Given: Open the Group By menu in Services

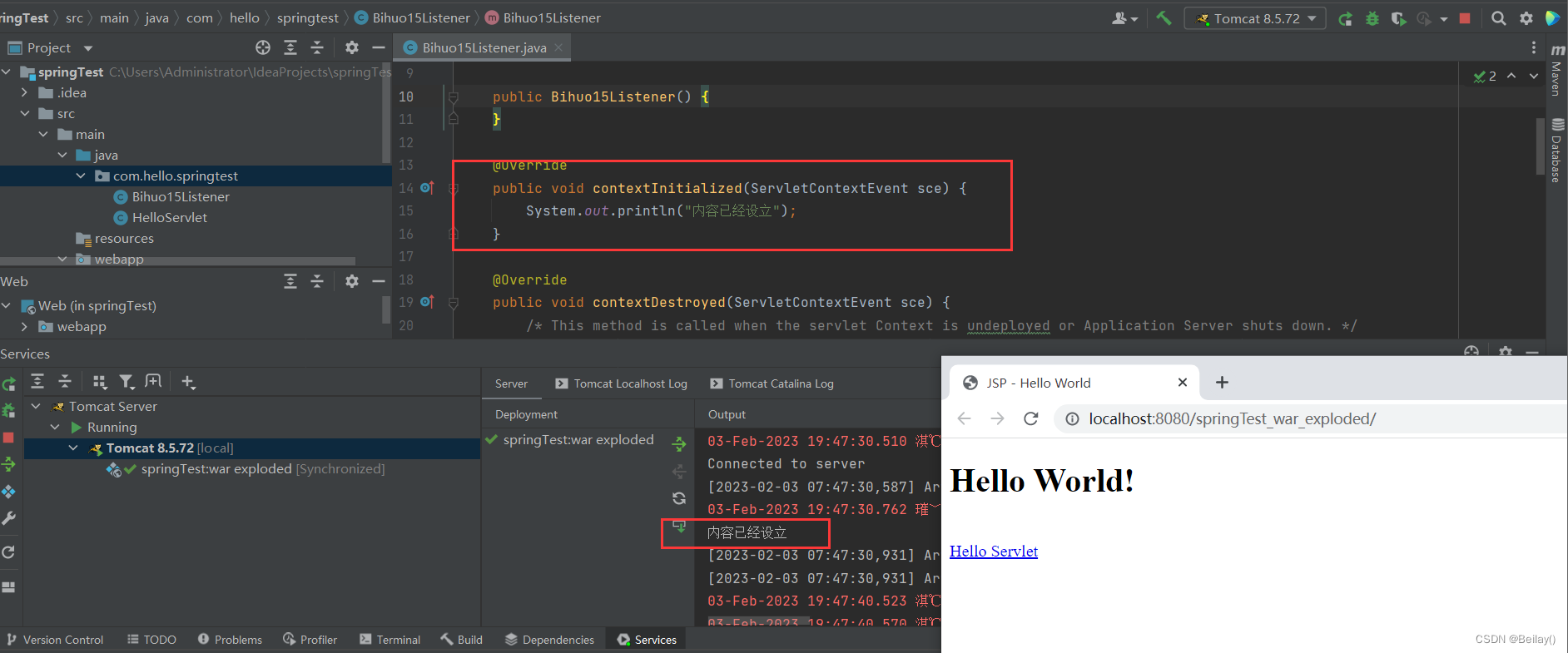Looking at the screenshot, I should click(x=100, y=381).
